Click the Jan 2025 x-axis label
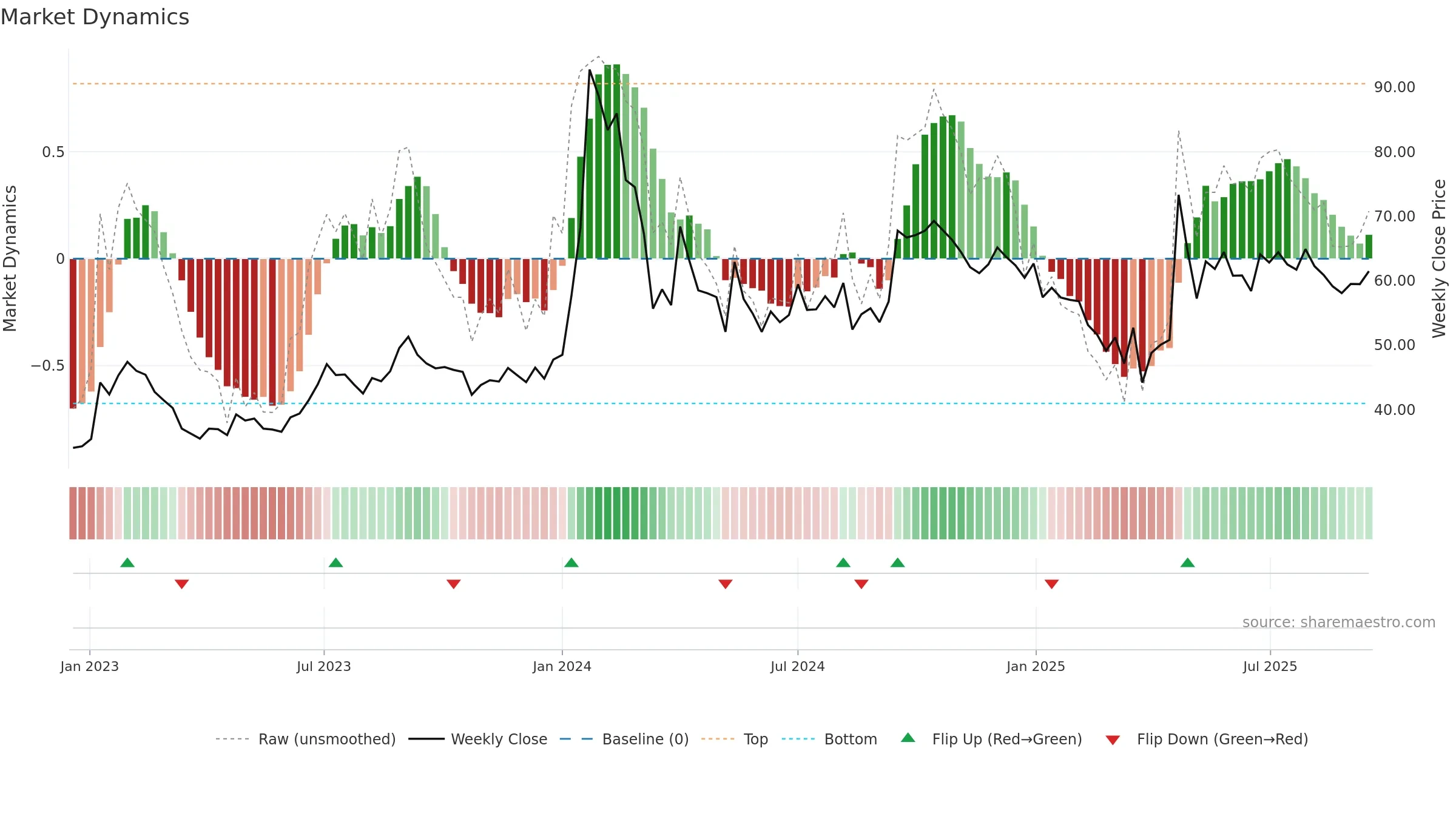 pos(1036,666)
